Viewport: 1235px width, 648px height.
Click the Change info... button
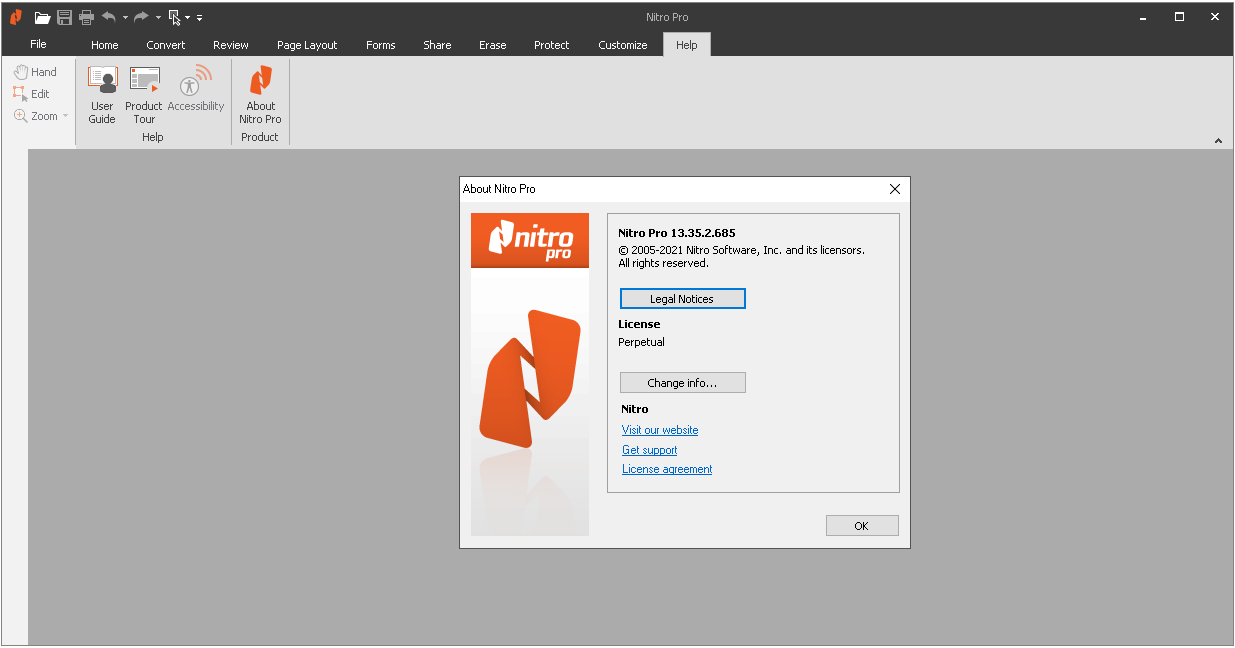[683, 383]
